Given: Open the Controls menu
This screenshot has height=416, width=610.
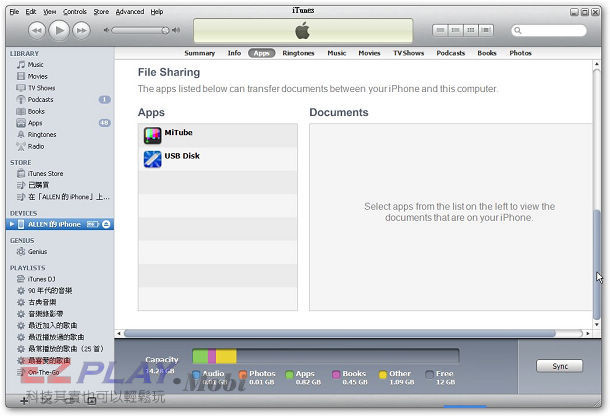Looking at the screenshot, I should [x=75, y=12].
